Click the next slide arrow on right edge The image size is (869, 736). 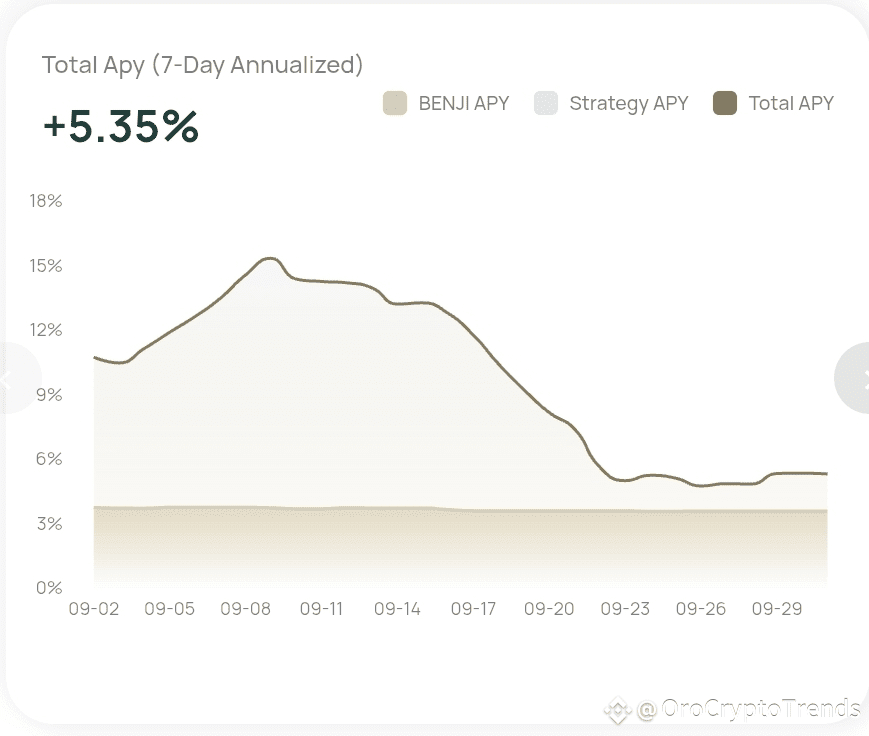(x=856, y=378)
